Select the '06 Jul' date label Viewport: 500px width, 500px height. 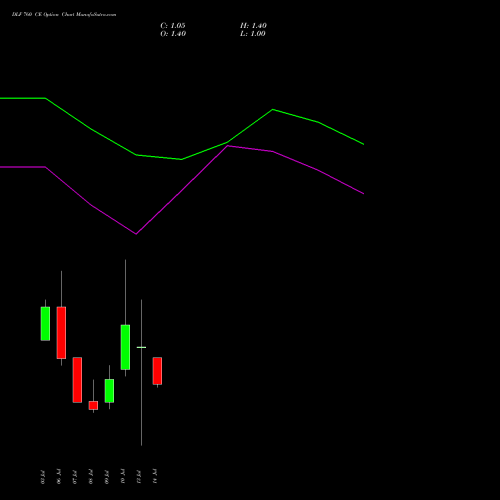click(59, 477)
